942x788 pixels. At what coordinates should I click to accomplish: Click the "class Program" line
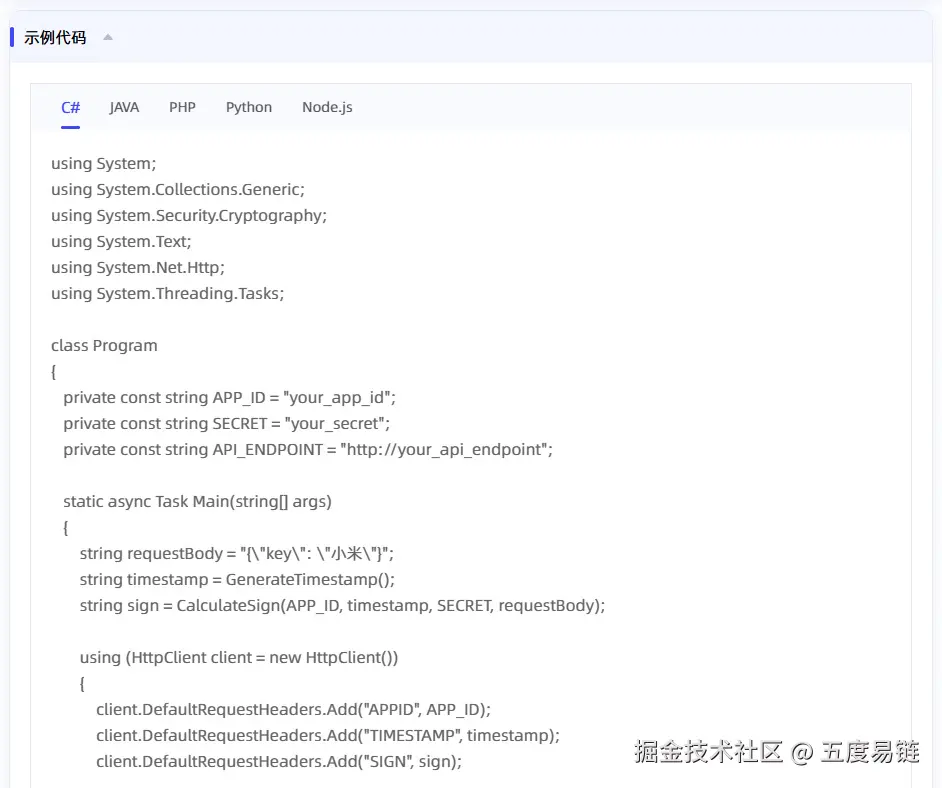[x=104, y=346]
